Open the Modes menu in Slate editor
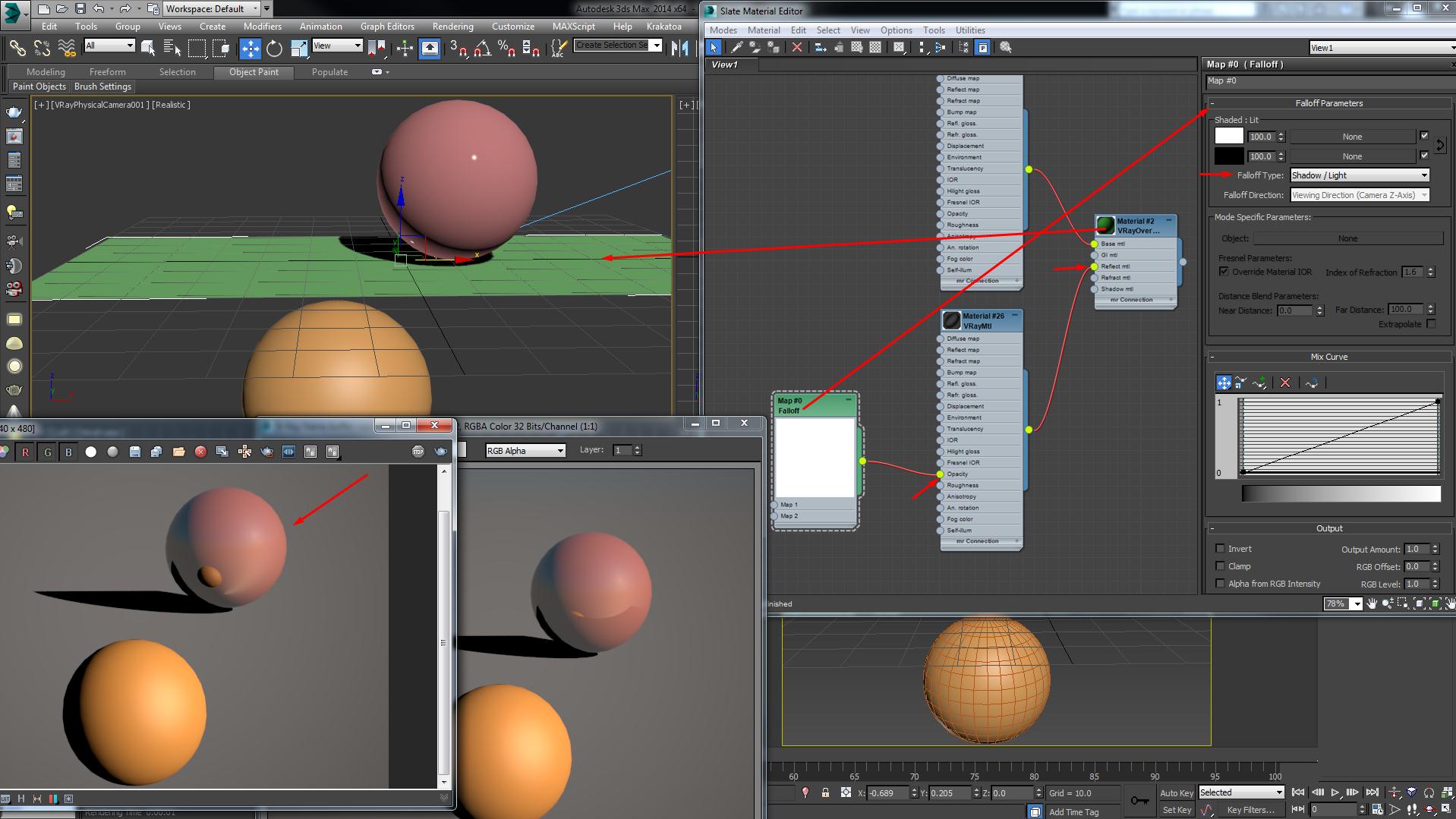The height and width of the screenshot is (819, 1456). point(723,30)
